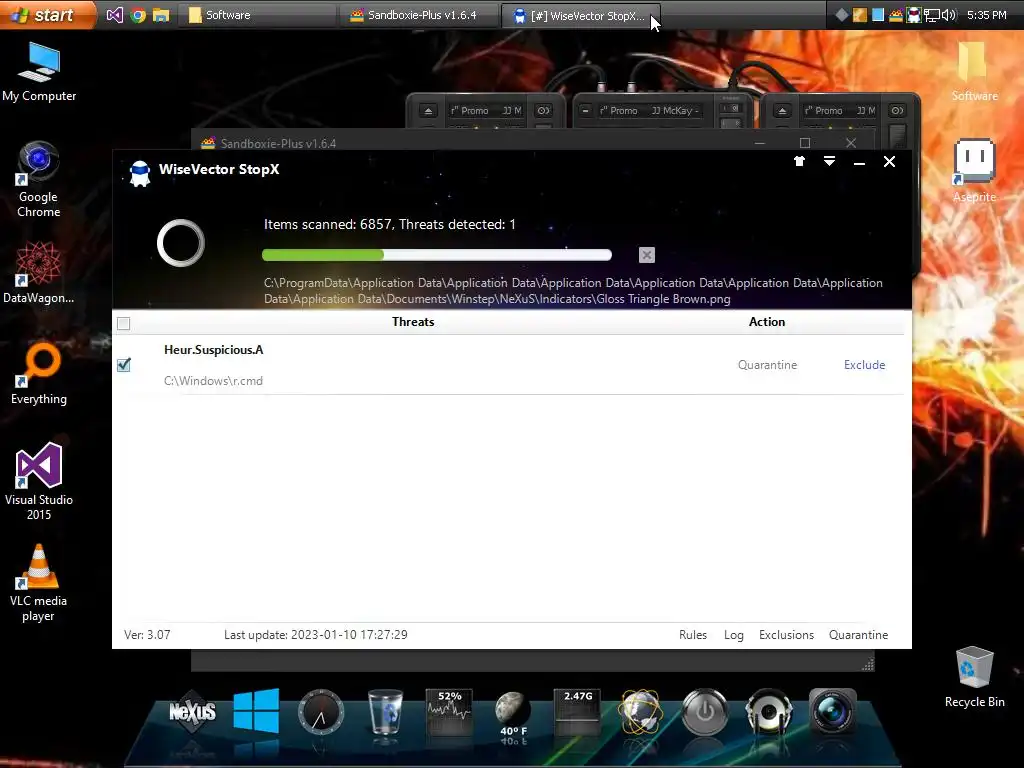Click Quarantine action for Heur.Suspicious.A
The width and height of the screenshot is (1024, 768).
(767, 365)
